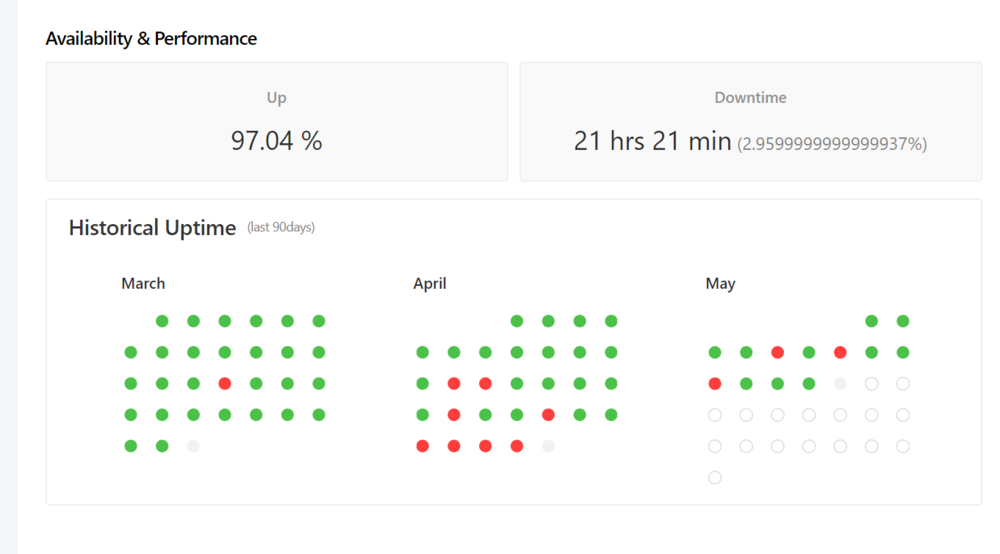Click first green dot in April's top row
This screenshot has height=554, width=1000.
coord(517,321)
